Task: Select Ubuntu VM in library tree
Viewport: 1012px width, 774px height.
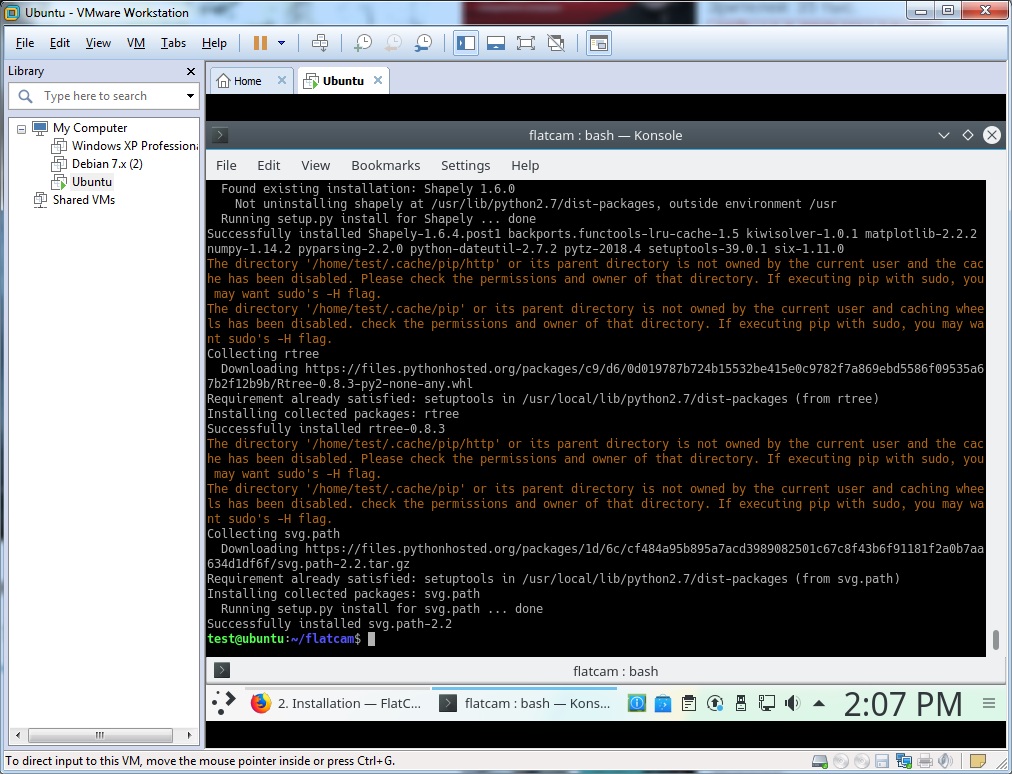Action: pyautogui.click(x=83, y=182)
